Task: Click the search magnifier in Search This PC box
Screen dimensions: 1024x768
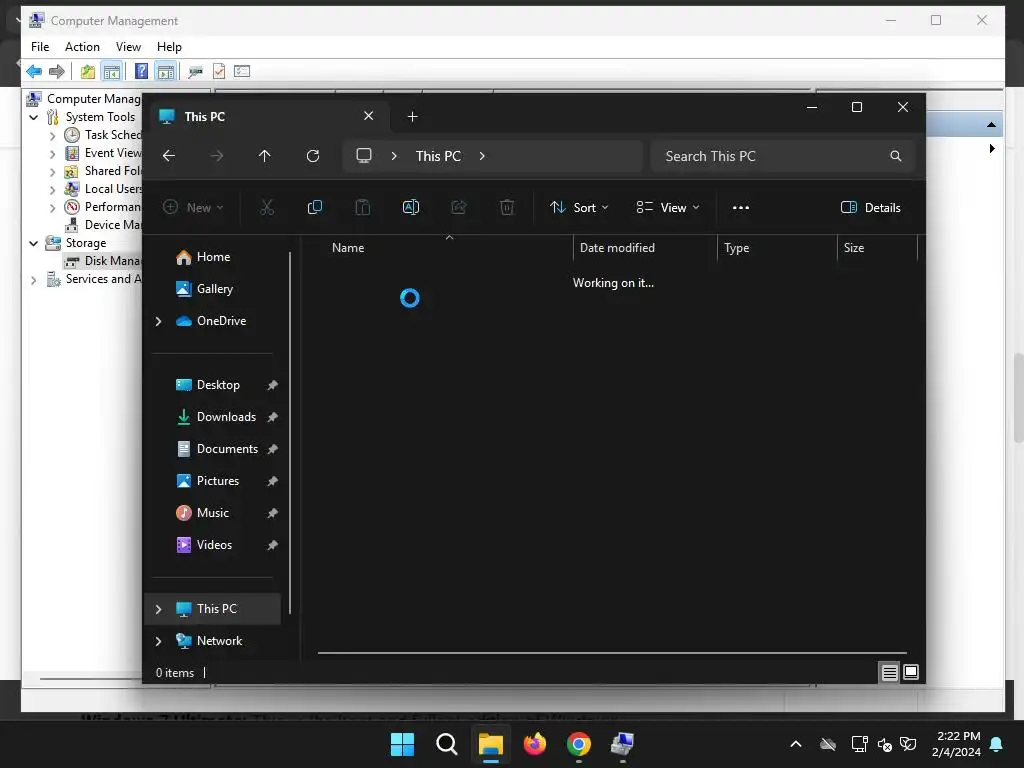Action: (896, 156)
